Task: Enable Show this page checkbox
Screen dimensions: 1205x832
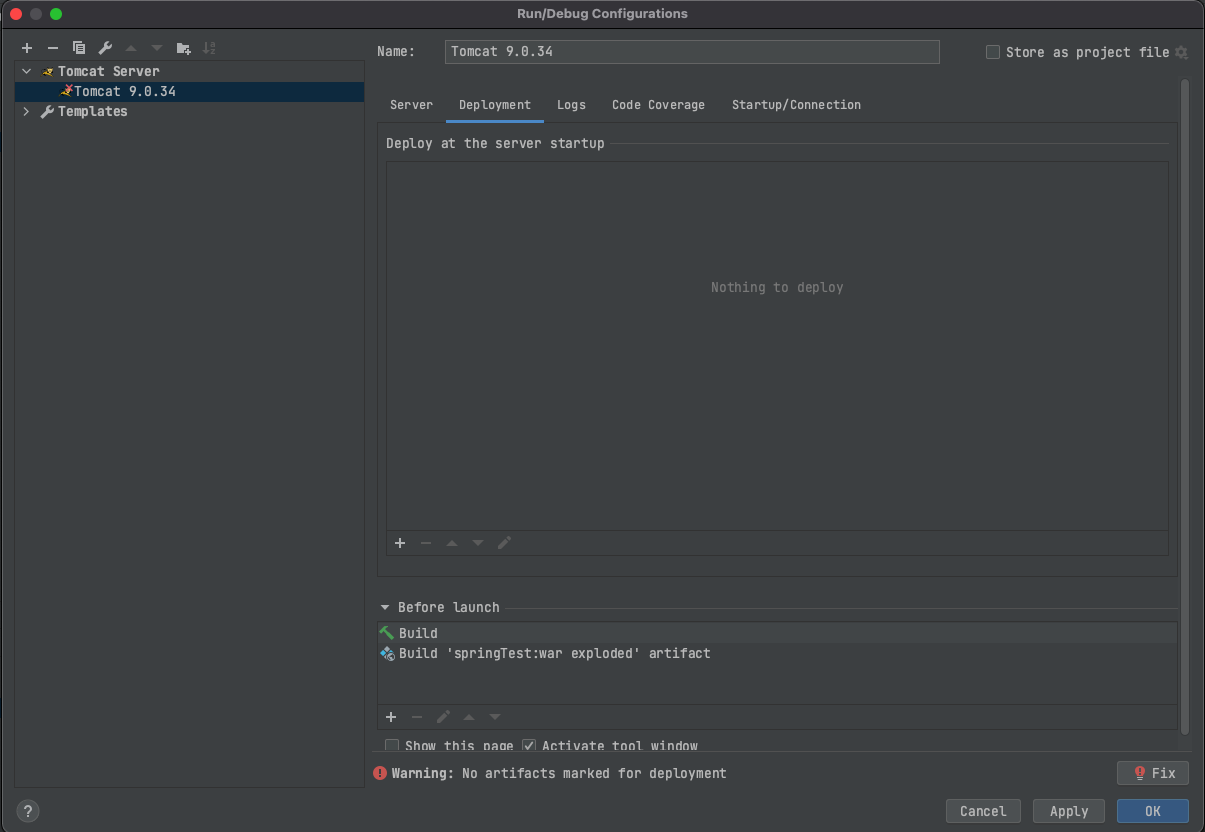Action: point(392,746)
